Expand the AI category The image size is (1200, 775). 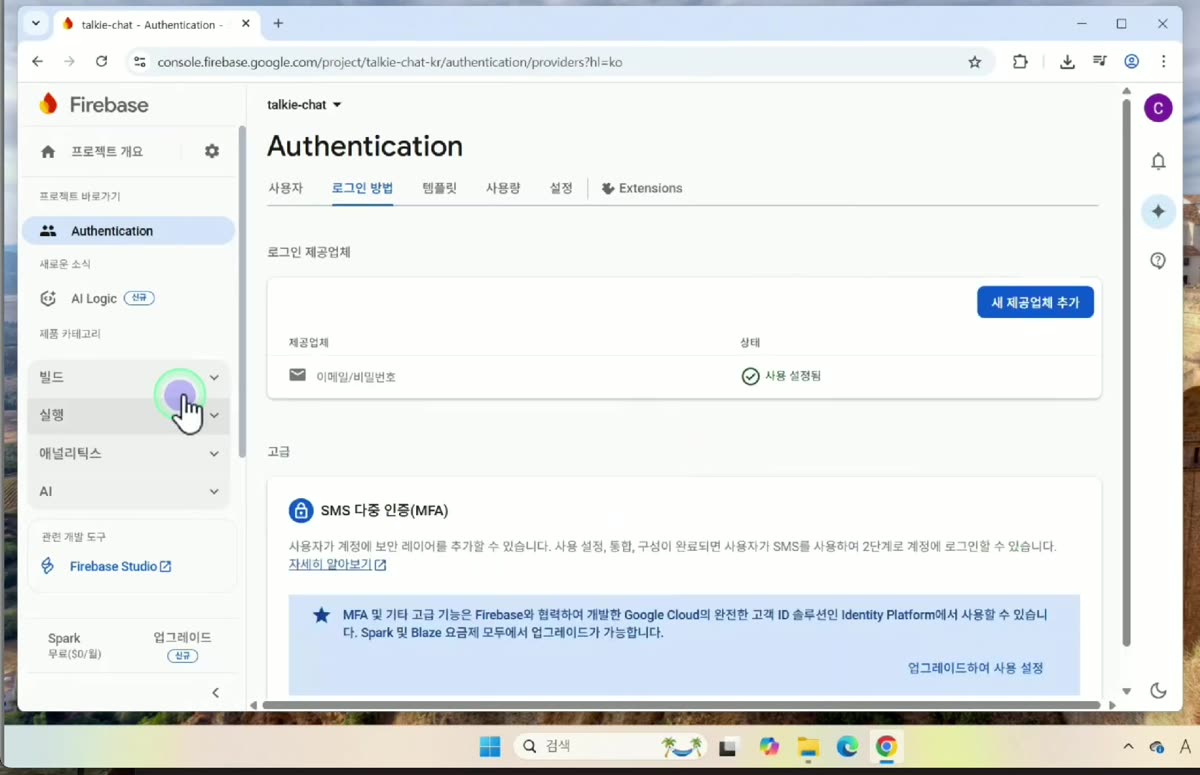pyautogui.click(x=129, y=491)
